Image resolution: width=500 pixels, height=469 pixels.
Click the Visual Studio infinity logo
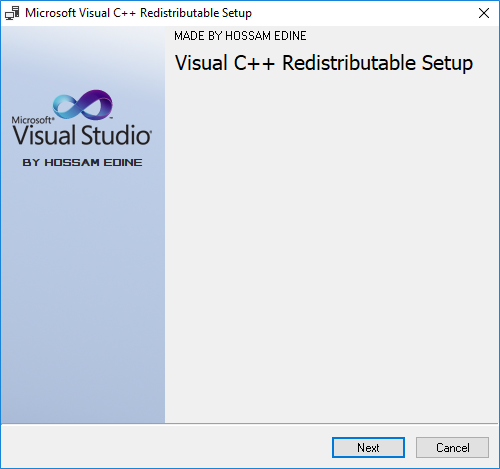tap(83, 105)
